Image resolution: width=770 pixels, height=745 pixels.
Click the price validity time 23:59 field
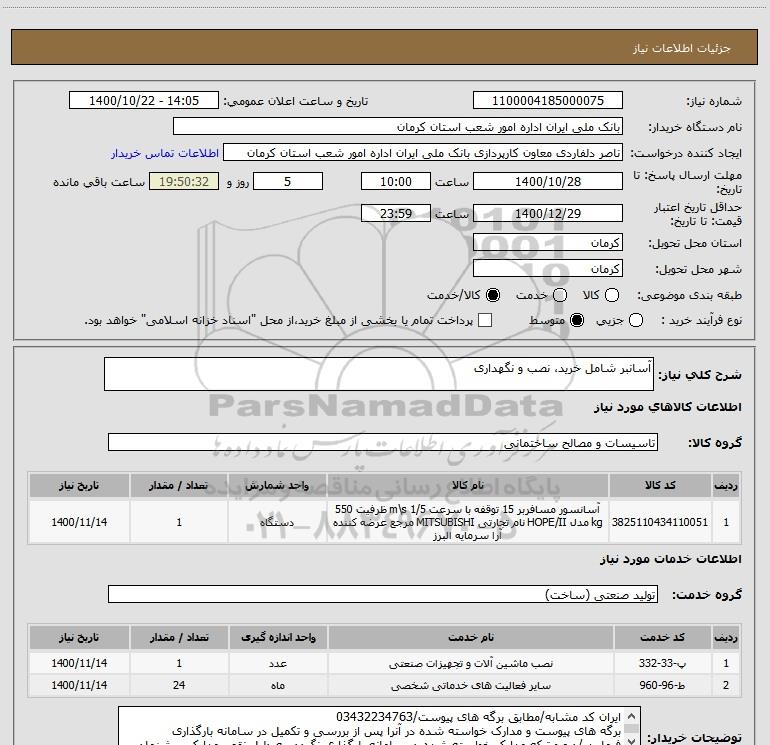pyautogui.click(x=396, y=213)
